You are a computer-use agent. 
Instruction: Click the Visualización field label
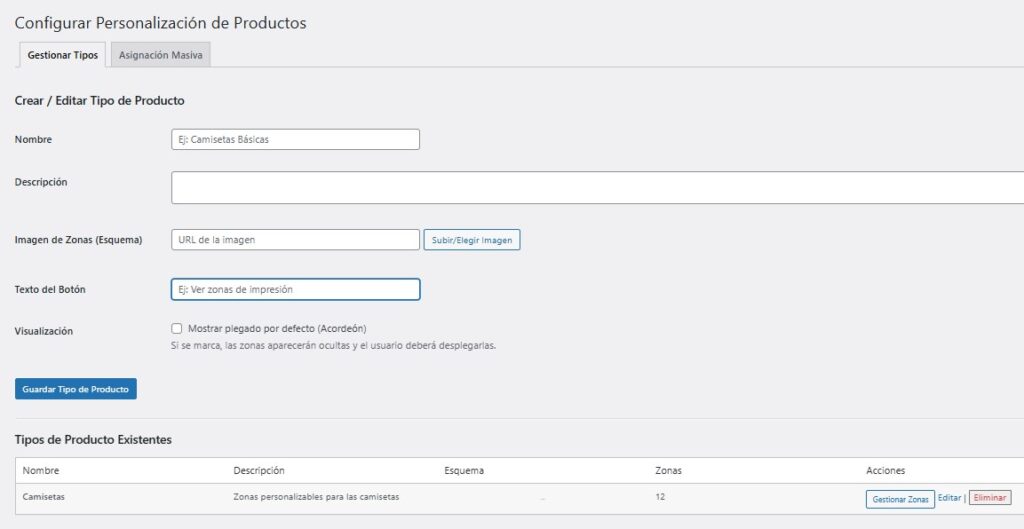coord(44,330)
